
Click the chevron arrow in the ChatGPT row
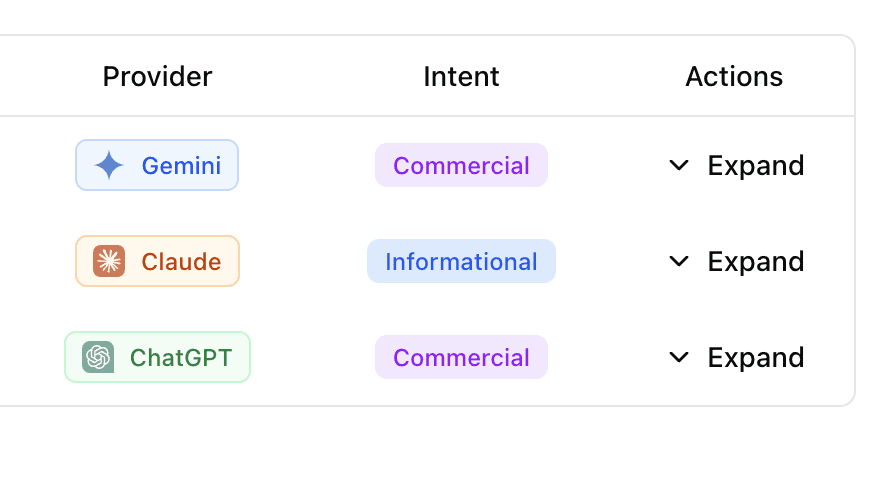pyautogui.click(x=679, y=357)
